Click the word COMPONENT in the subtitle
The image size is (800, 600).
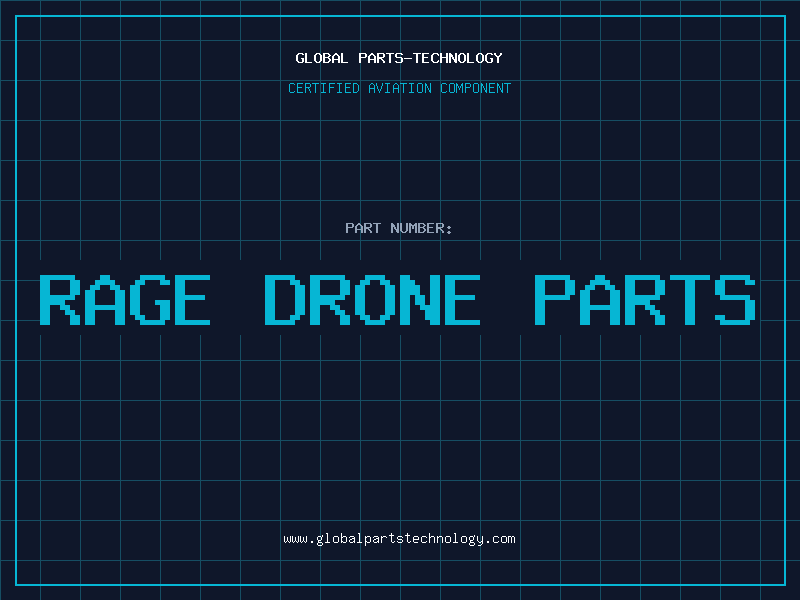click(476, 88)
